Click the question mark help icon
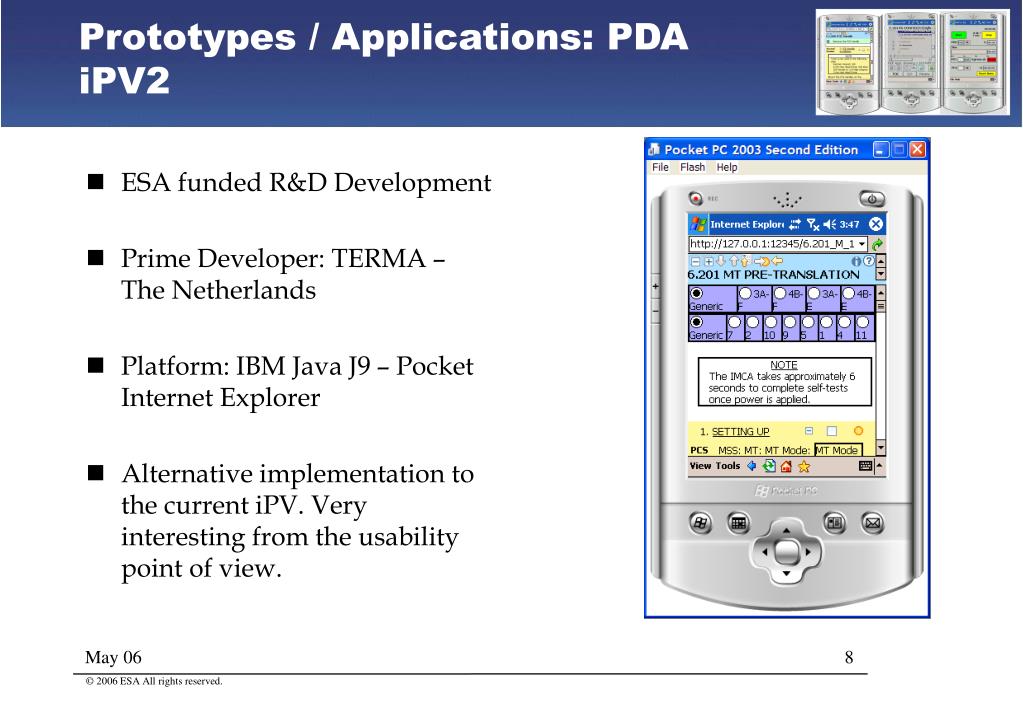The width and height of the screenshot is (1023, 708). [868, 261]
